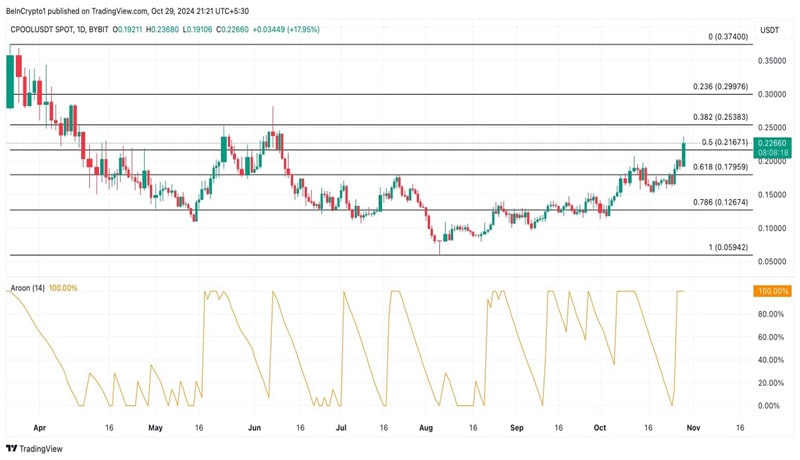Click the 0.05000 price axis label
This screenshot has height=460, width=800.
771,262
